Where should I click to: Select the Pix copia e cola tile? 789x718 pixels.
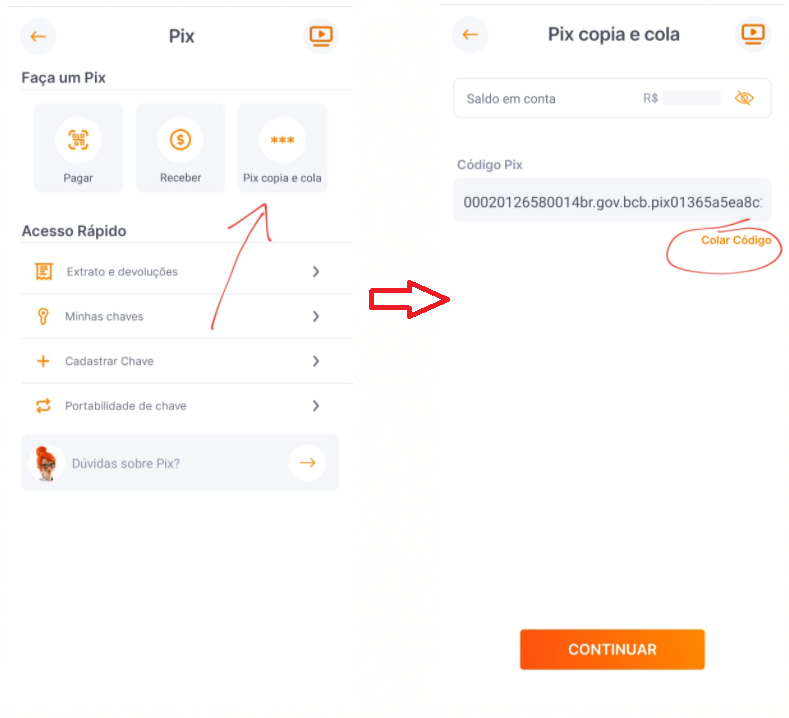pos(282,148)
